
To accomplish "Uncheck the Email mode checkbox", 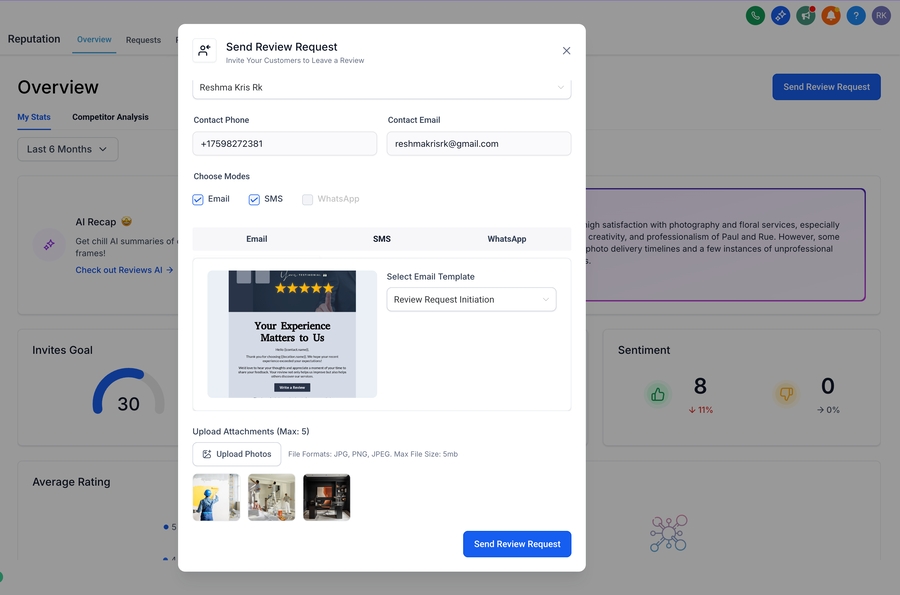I will [198, 199].
